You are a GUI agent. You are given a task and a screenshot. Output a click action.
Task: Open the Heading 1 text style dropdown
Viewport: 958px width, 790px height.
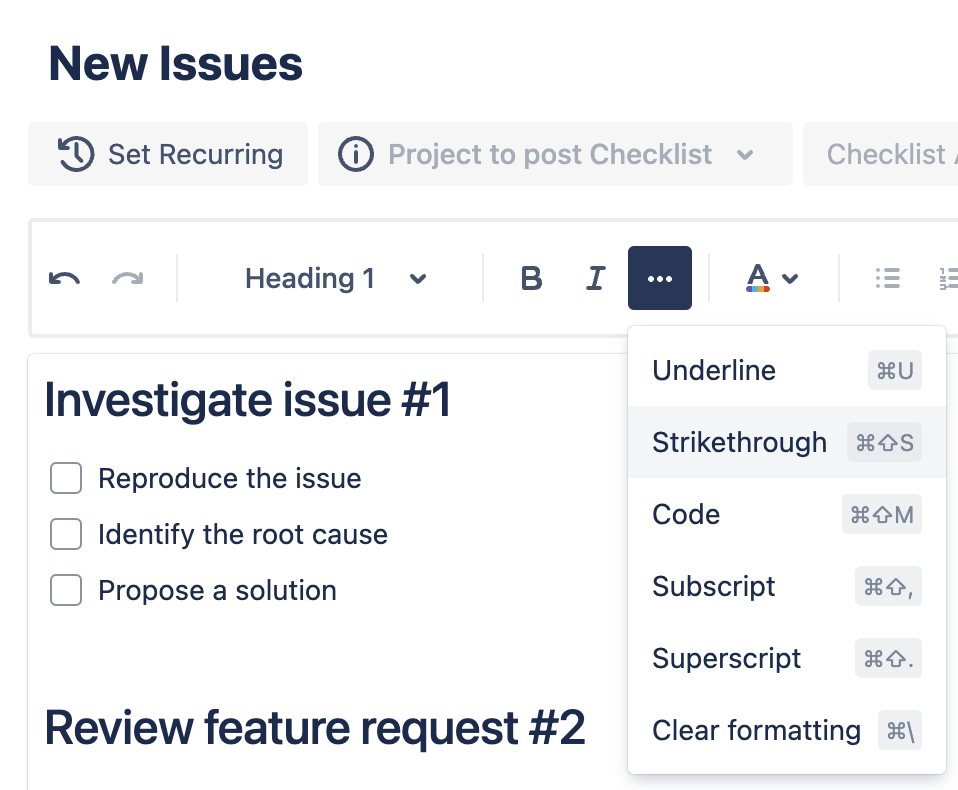click(x=335, y=279)
